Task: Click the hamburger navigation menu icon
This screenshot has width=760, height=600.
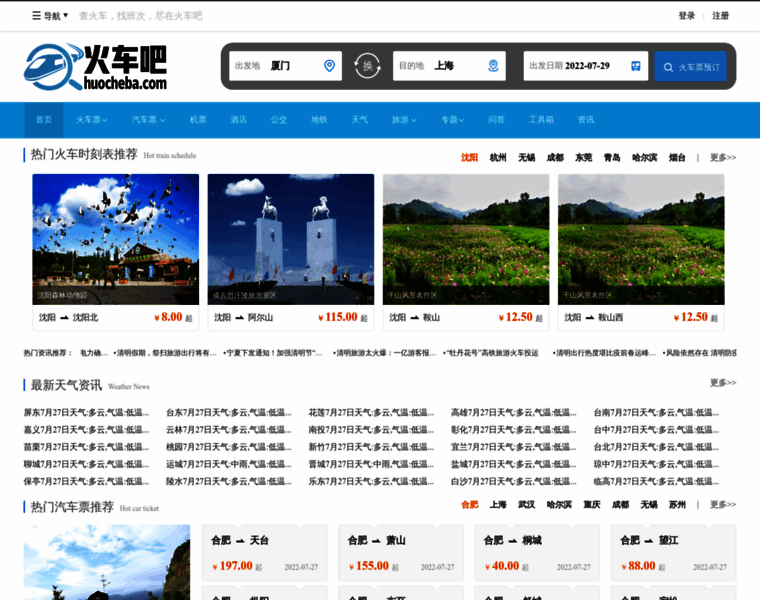Action: (37, 16)
